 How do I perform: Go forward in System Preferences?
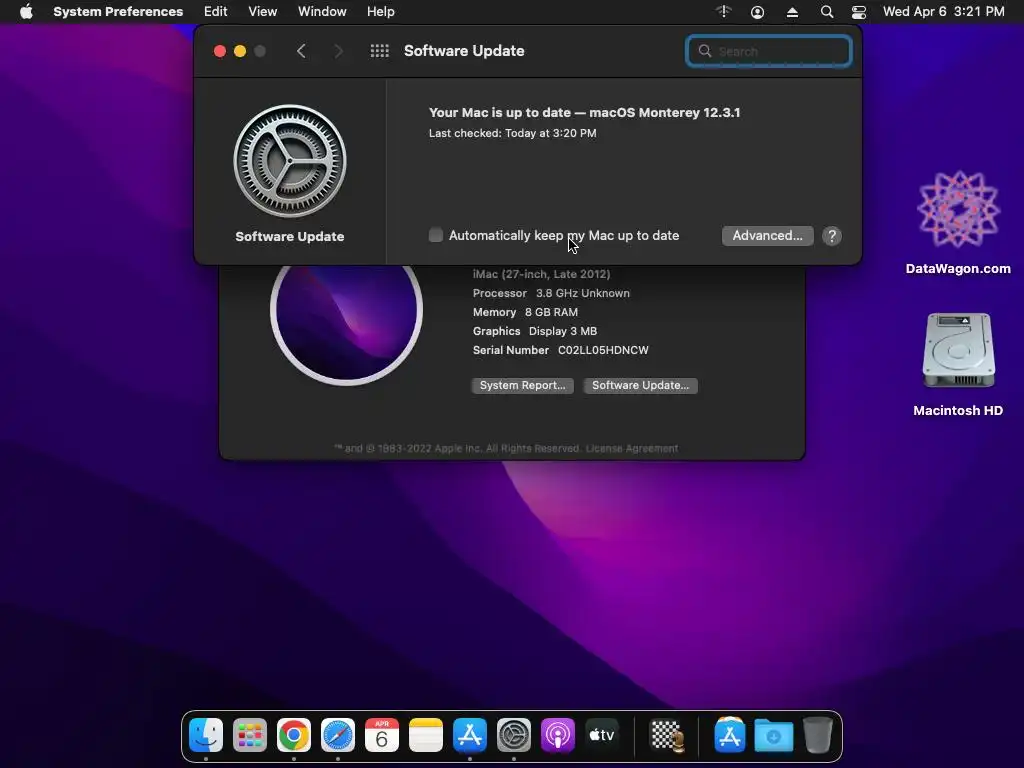pyautogui.click(x=338, y=51)
